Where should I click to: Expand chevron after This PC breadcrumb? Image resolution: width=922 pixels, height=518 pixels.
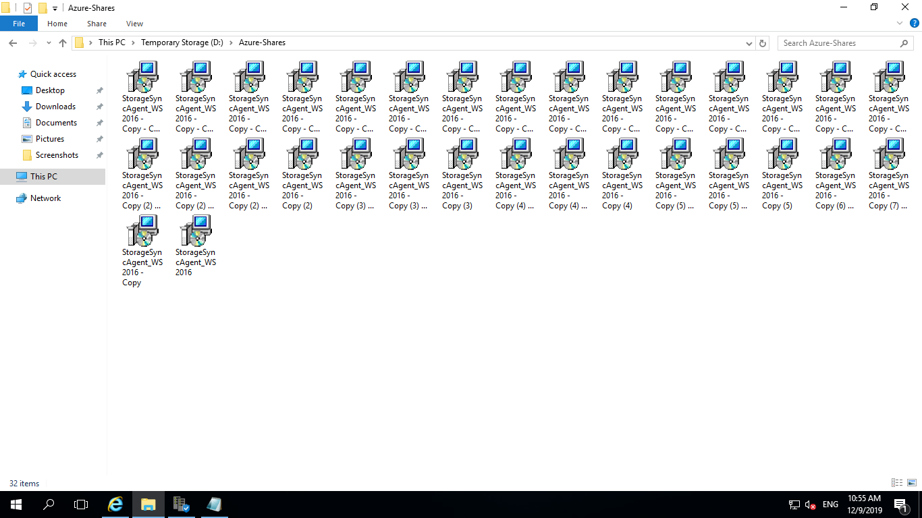(133, 43)
